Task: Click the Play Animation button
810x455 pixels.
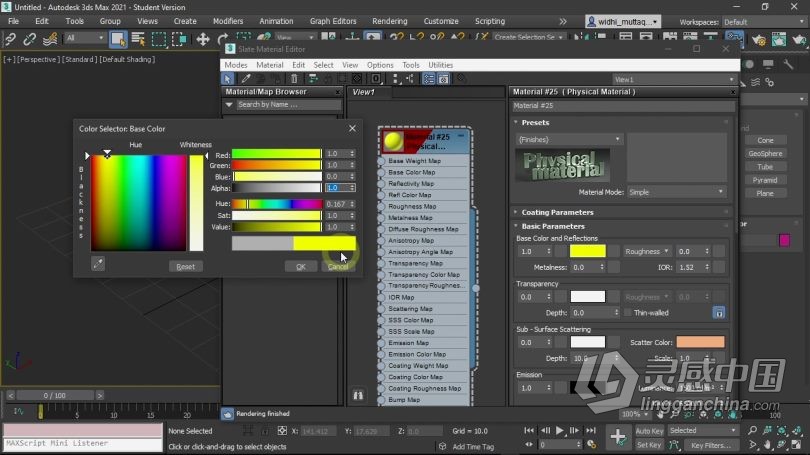Action: tap(559, 430)
